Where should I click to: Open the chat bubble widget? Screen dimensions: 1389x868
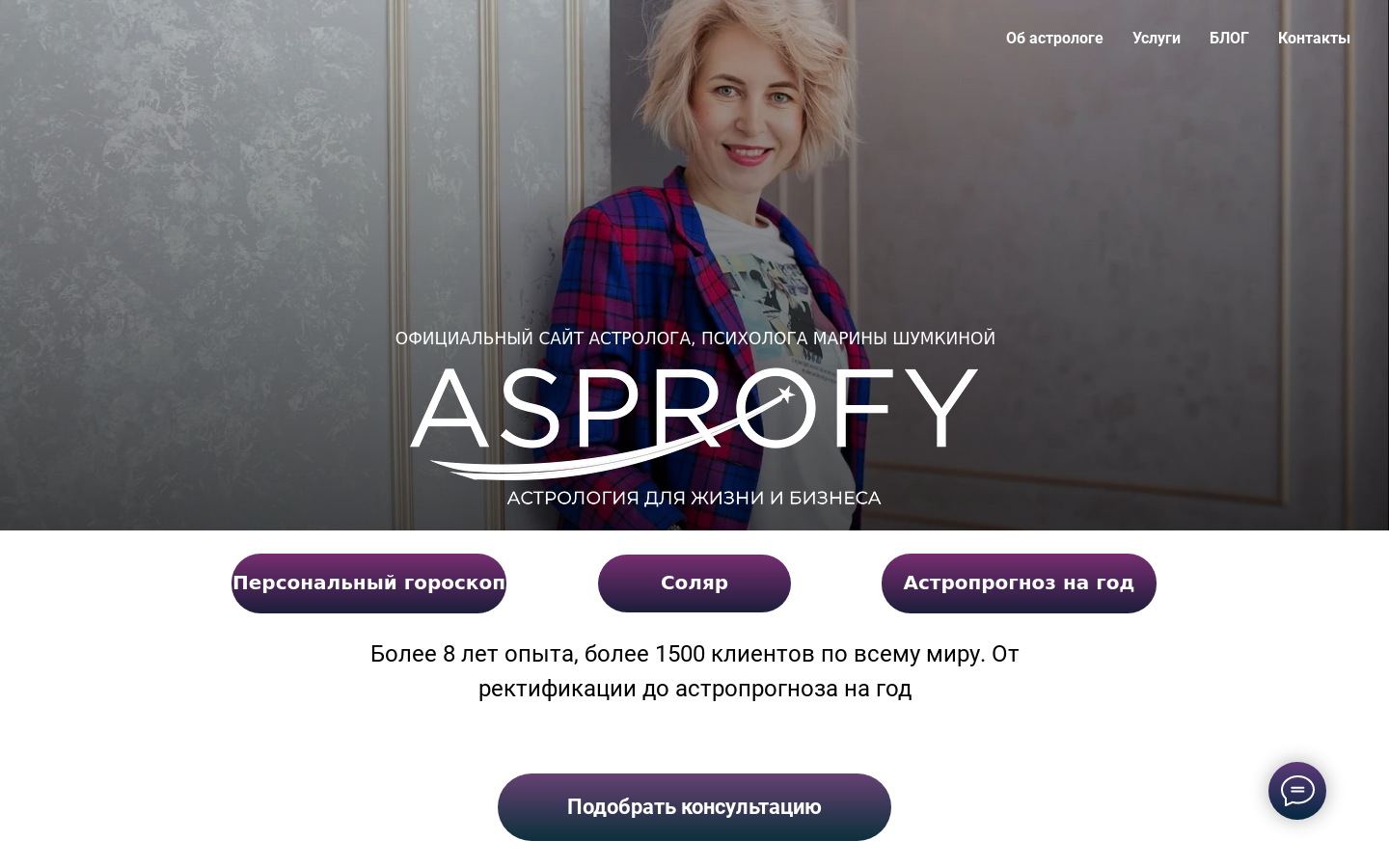coord(1296,791)
